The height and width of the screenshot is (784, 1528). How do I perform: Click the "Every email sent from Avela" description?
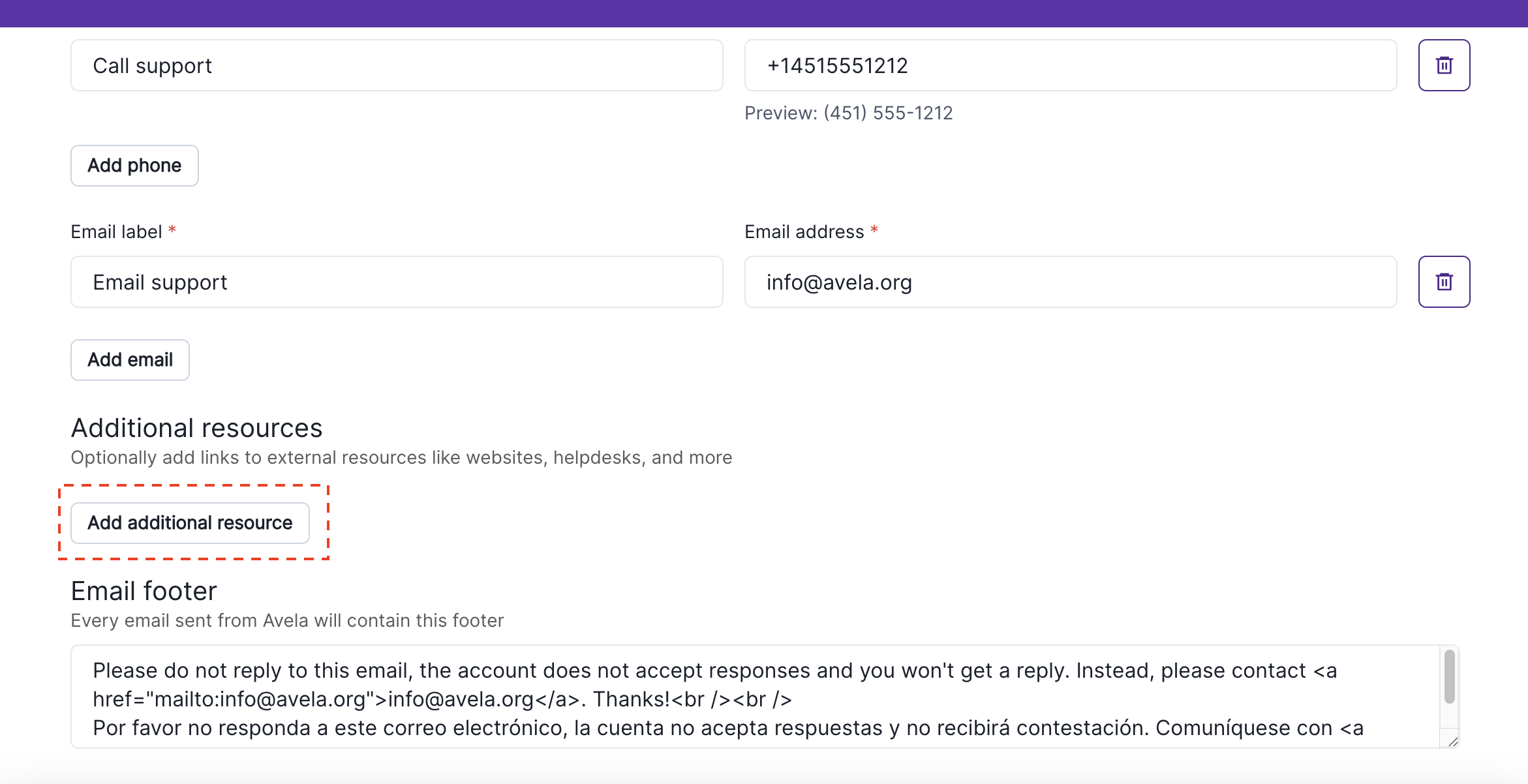(x=287, y=621)
